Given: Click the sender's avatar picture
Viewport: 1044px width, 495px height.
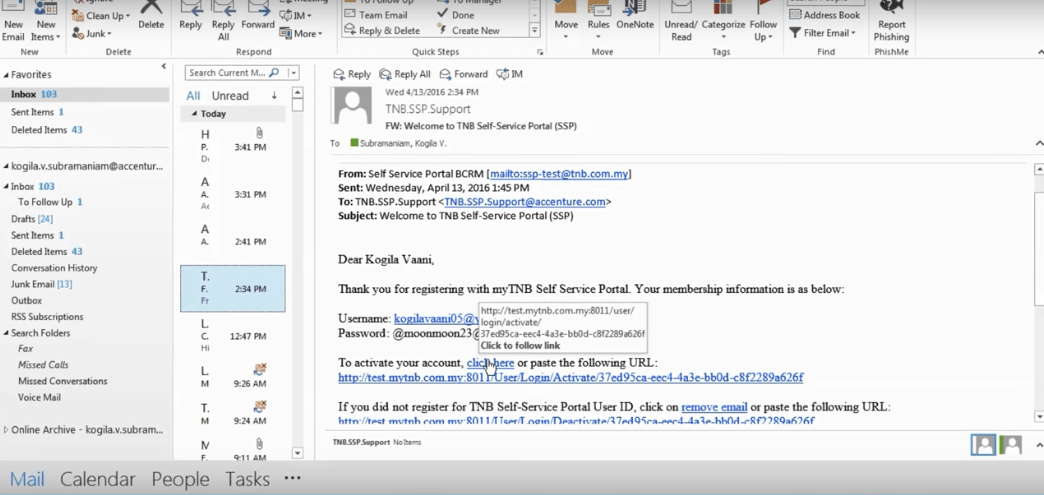Looking at the screenshot, I should (352, 107).
